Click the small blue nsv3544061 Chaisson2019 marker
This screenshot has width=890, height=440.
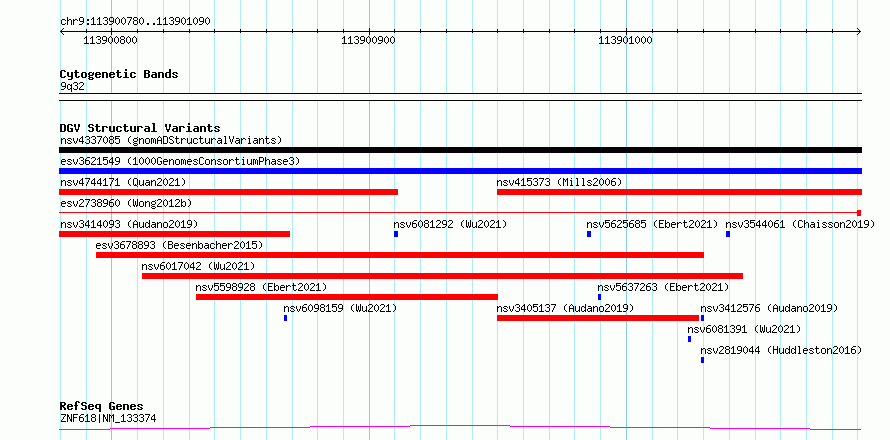click(x=728, y=234)
